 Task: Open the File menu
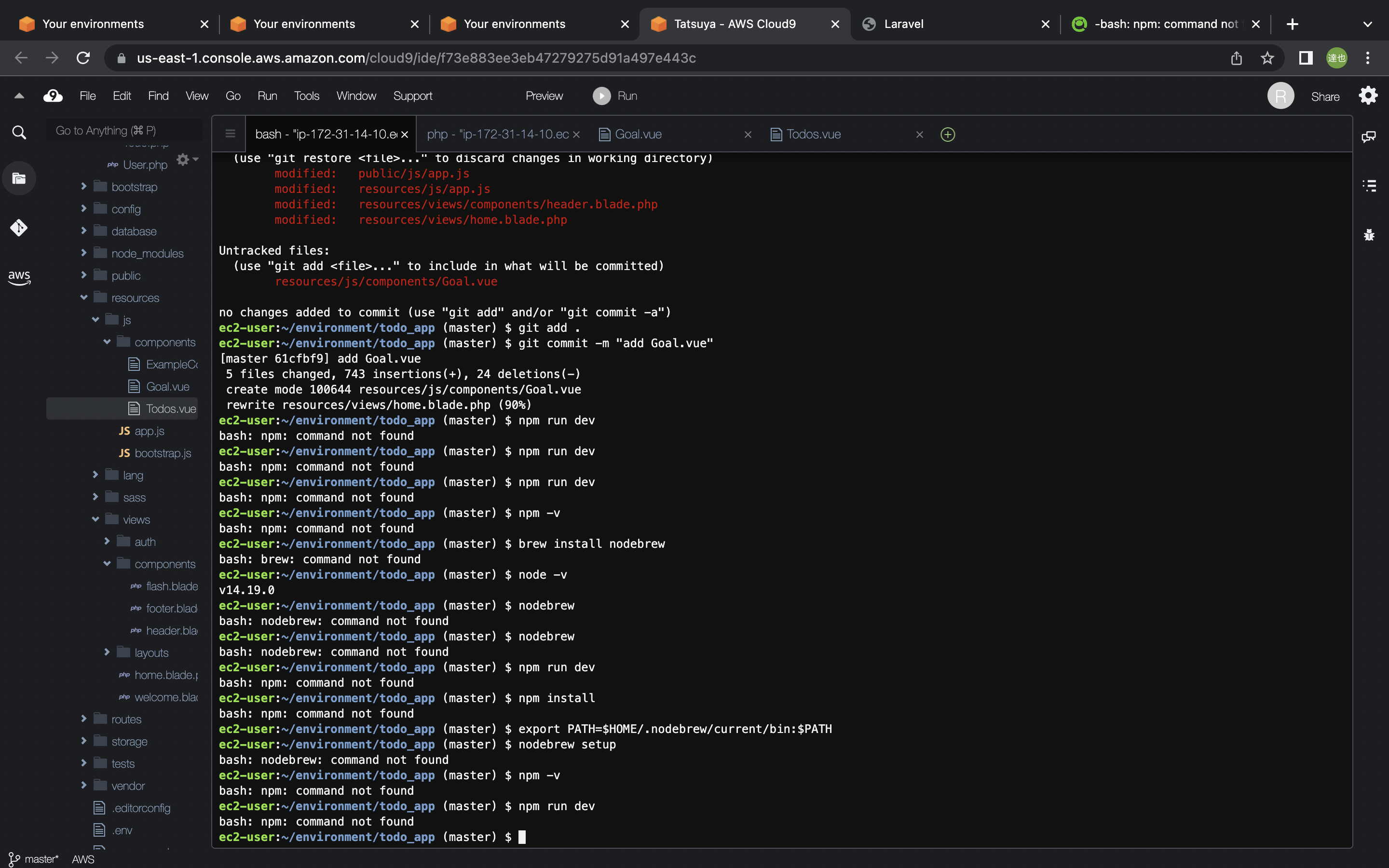88,96
